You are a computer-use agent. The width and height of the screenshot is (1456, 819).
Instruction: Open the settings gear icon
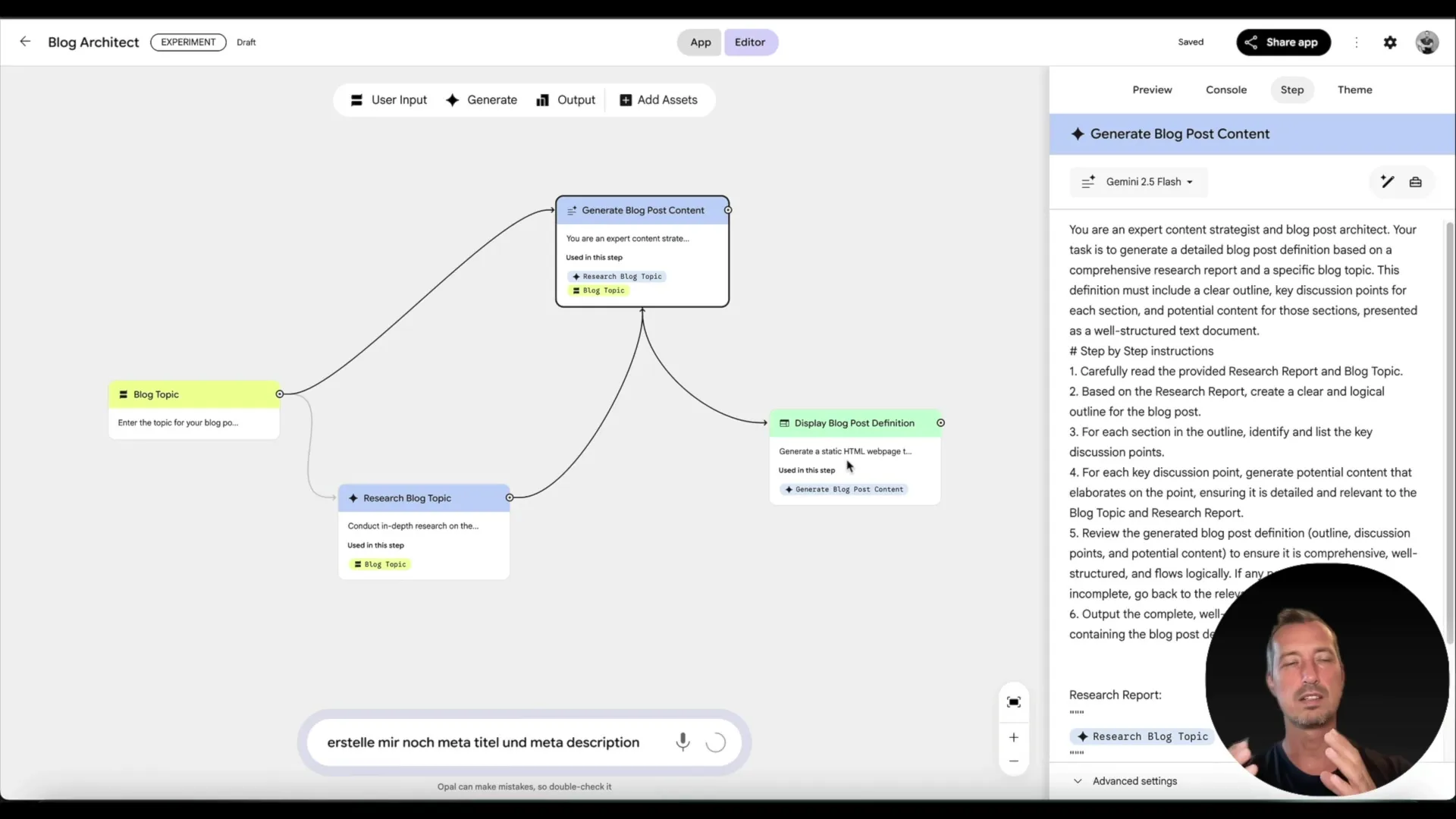click(x=1391, y=42)
